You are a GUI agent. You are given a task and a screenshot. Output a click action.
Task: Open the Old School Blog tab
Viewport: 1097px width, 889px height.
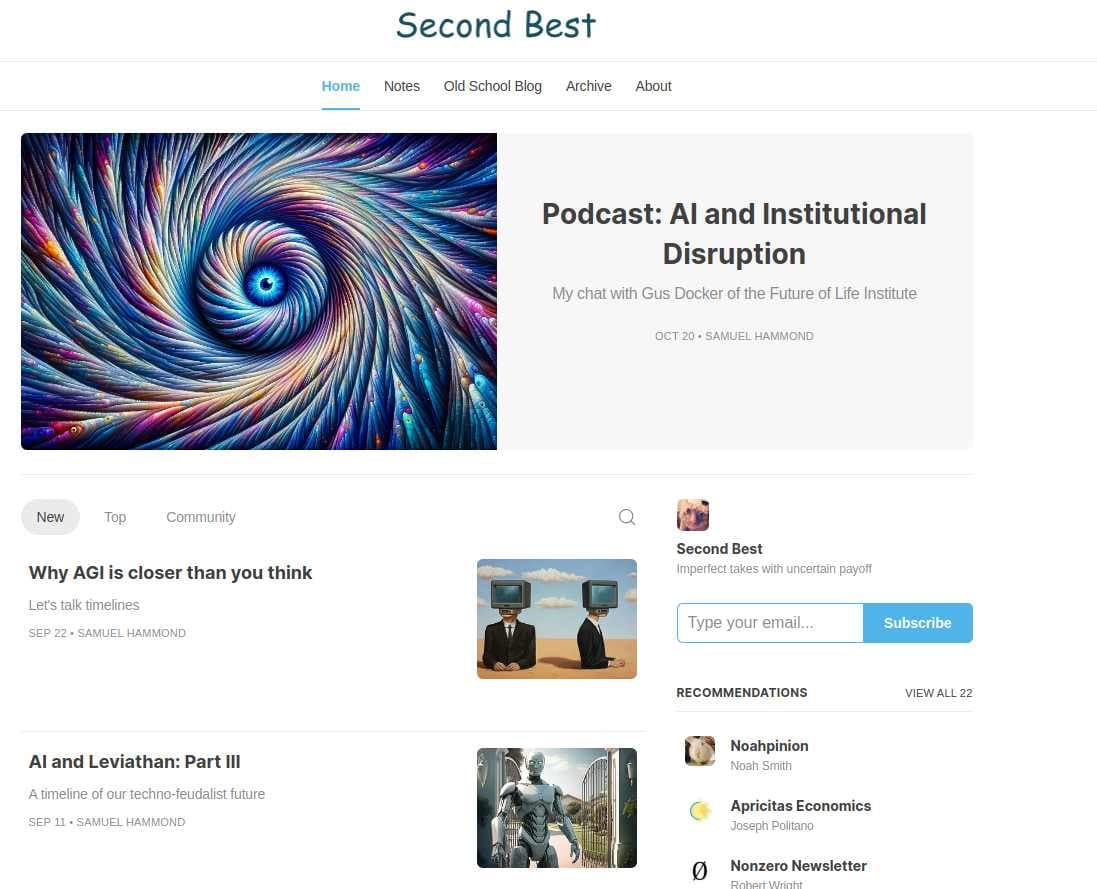[x=493, y=86]
